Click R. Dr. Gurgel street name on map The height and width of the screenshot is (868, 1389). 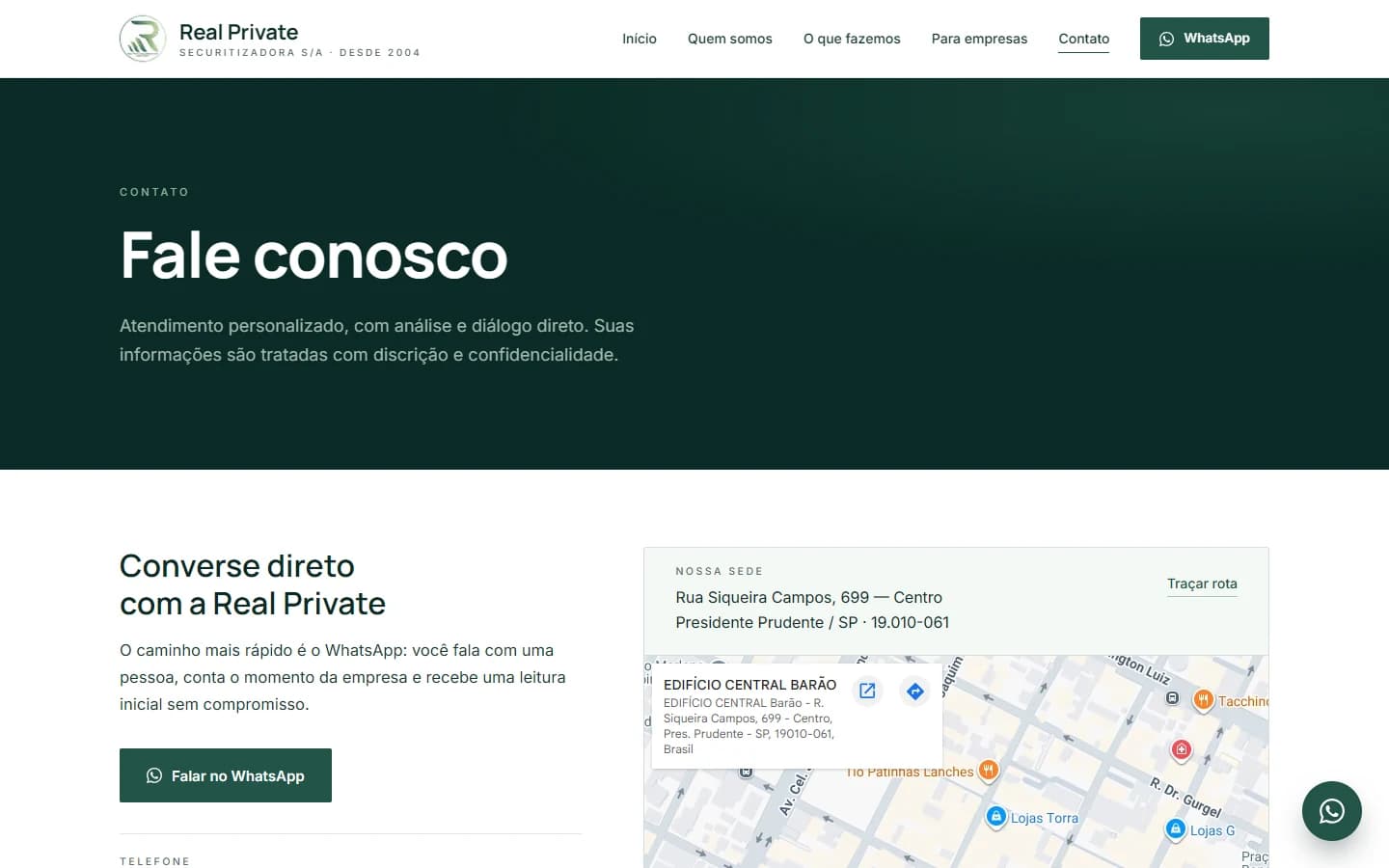tap(1185, 797)
